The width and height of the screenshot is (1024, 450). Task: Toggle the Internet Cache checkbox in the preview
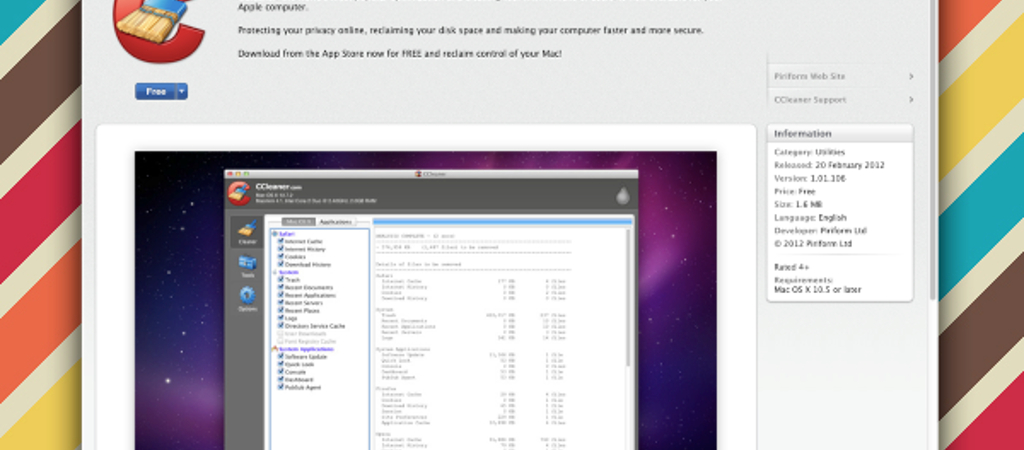pyautogui.click(x=281, y=241)
